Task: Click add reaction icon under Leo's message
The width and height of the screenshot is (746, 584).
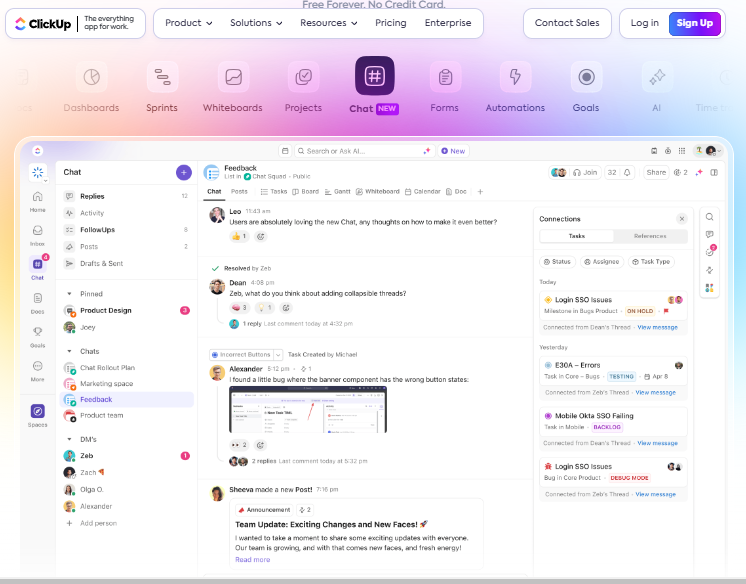Action: [260, 236]
